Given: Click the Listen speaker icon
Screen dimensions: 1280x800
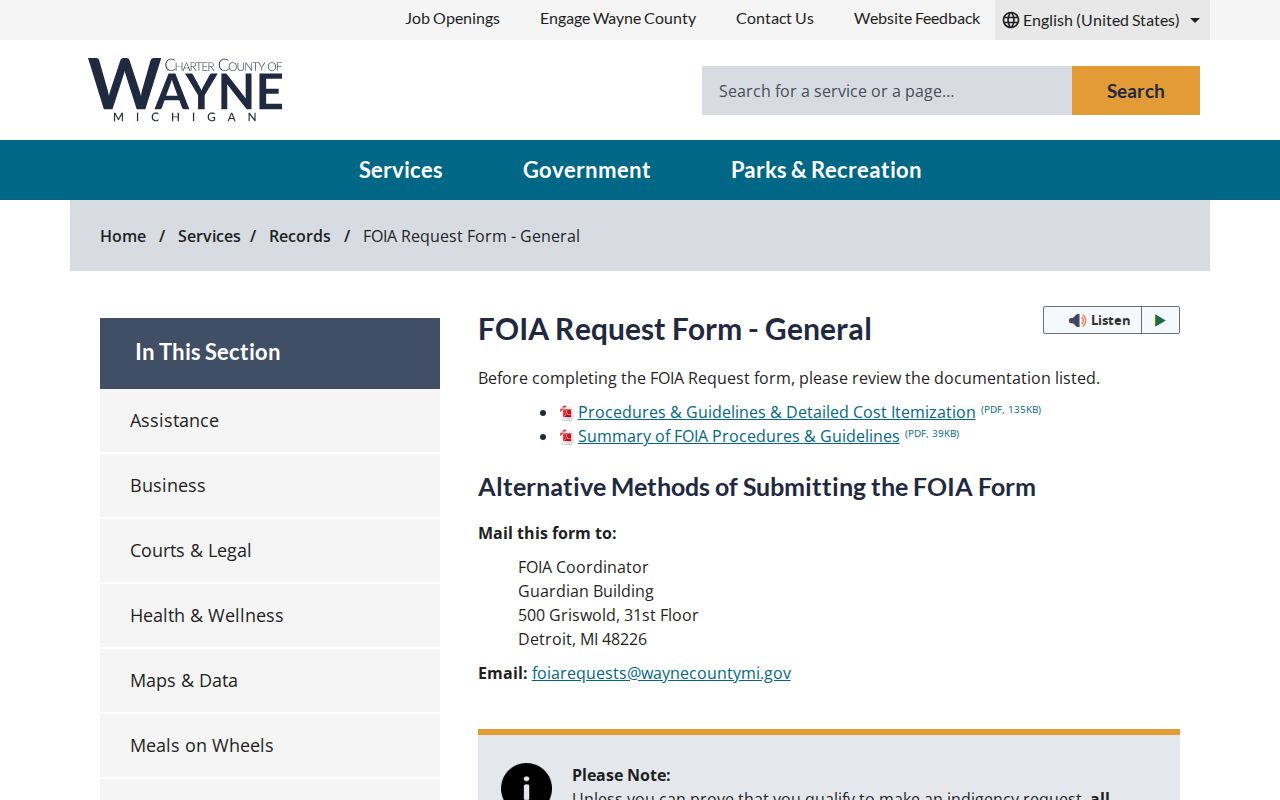Looking at the screenshot, I should (x=1077, y=320).
